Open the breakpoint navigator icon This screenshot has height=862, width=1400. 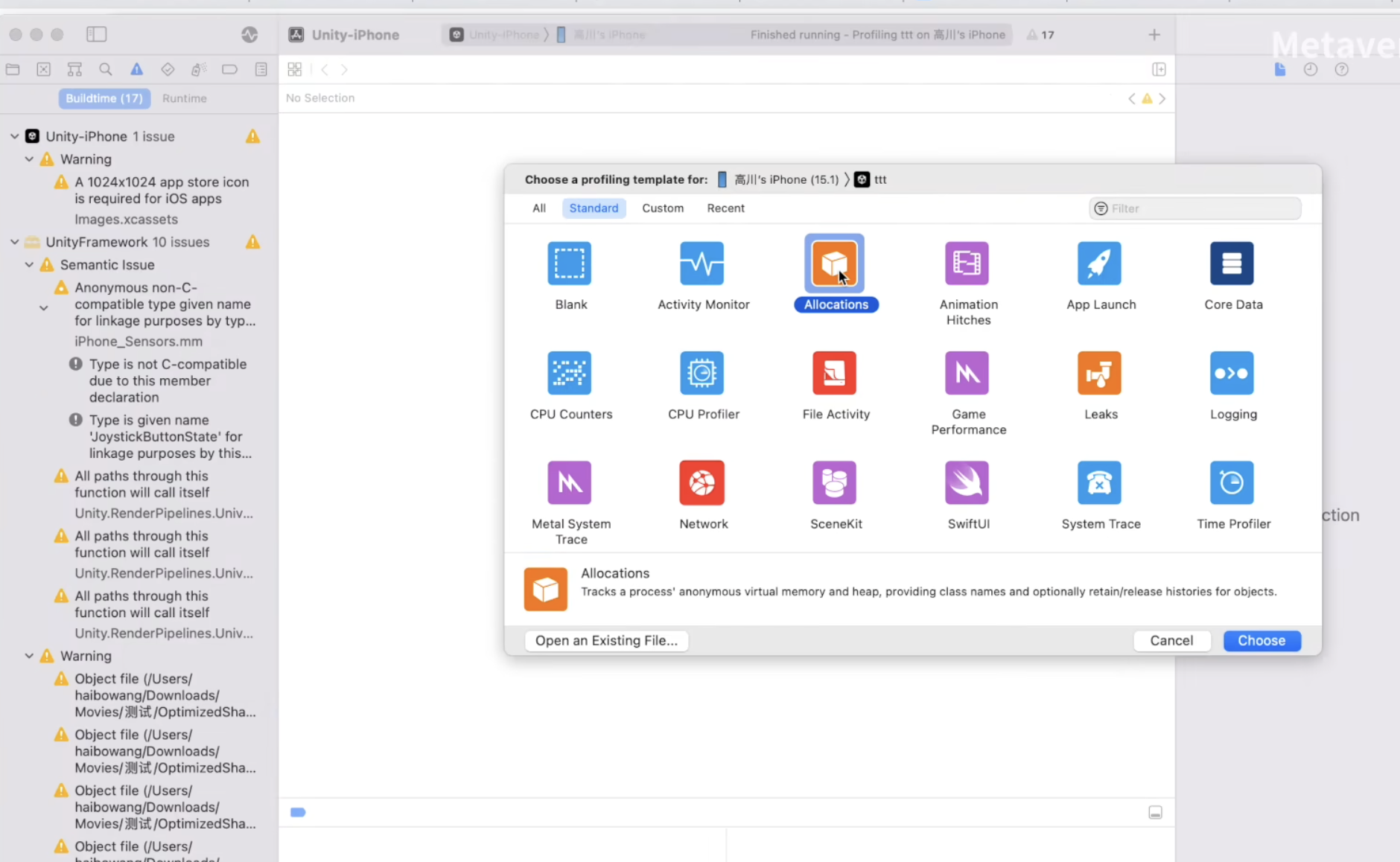coord(229,69)
